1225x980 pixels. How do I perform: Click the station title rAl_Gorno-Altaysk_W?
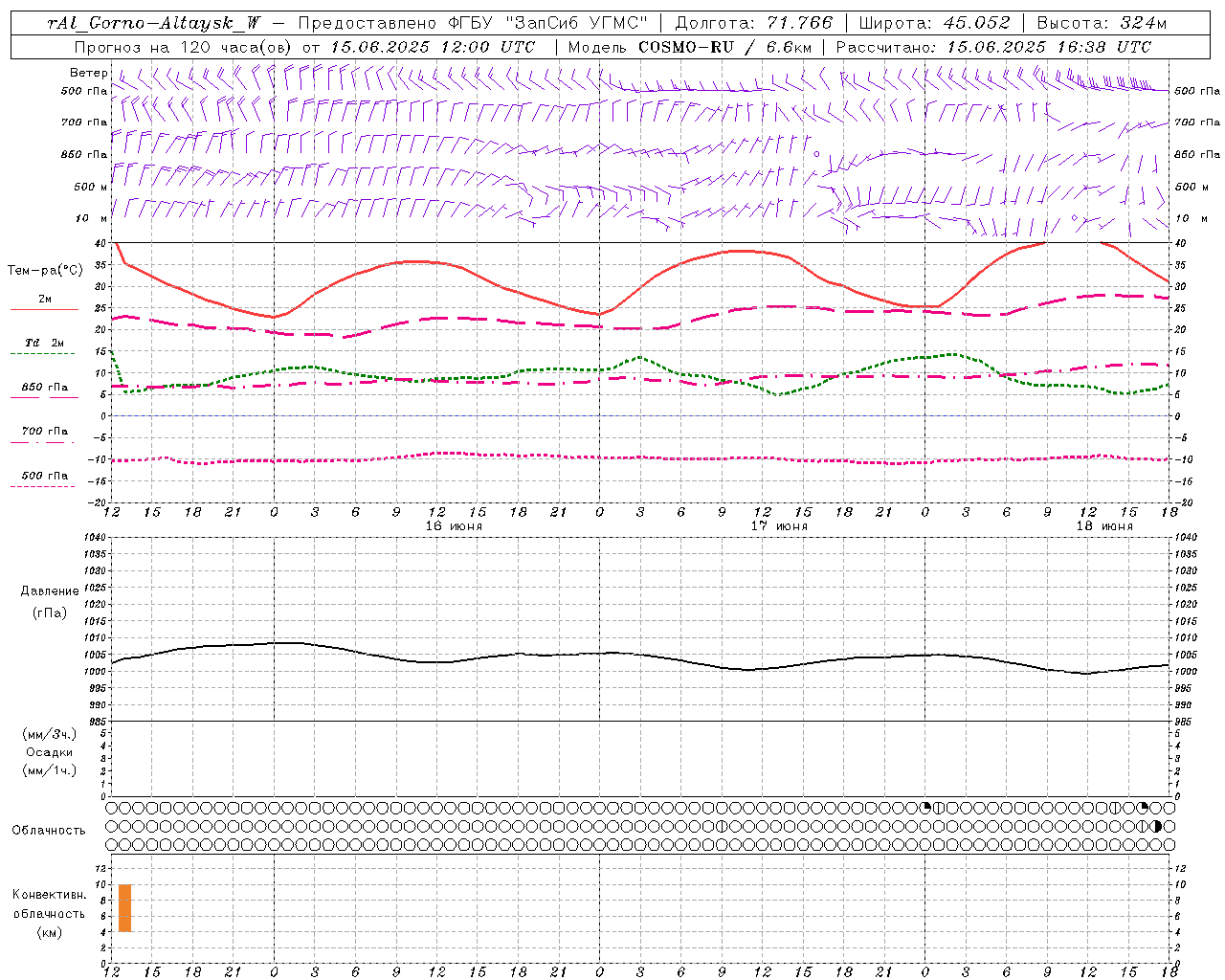point(154,23)
